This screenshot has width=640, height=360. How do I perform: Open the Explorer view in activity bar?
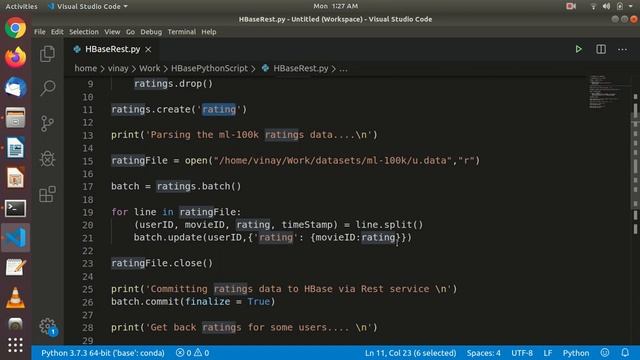pos(47,53)
